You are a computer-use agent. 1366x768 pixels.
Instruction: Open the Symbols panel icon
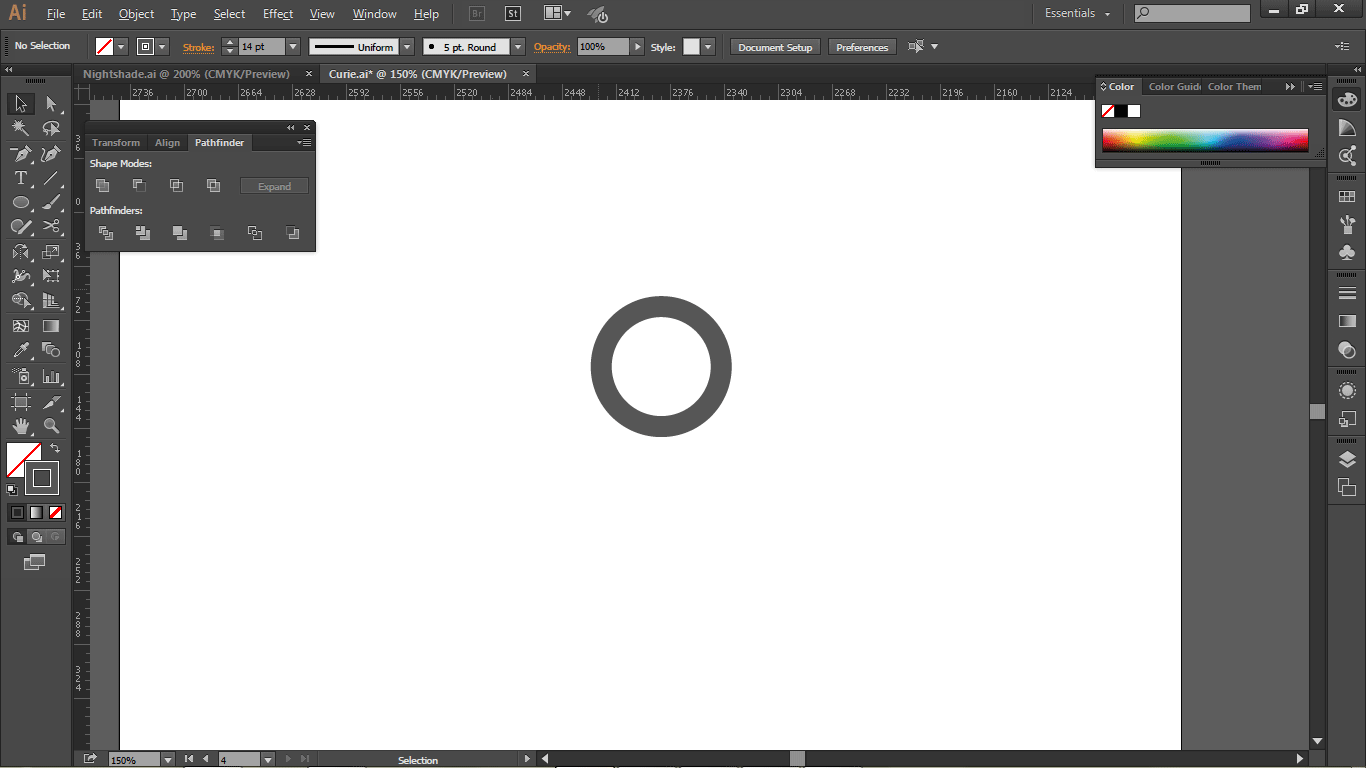point(1347,253)
